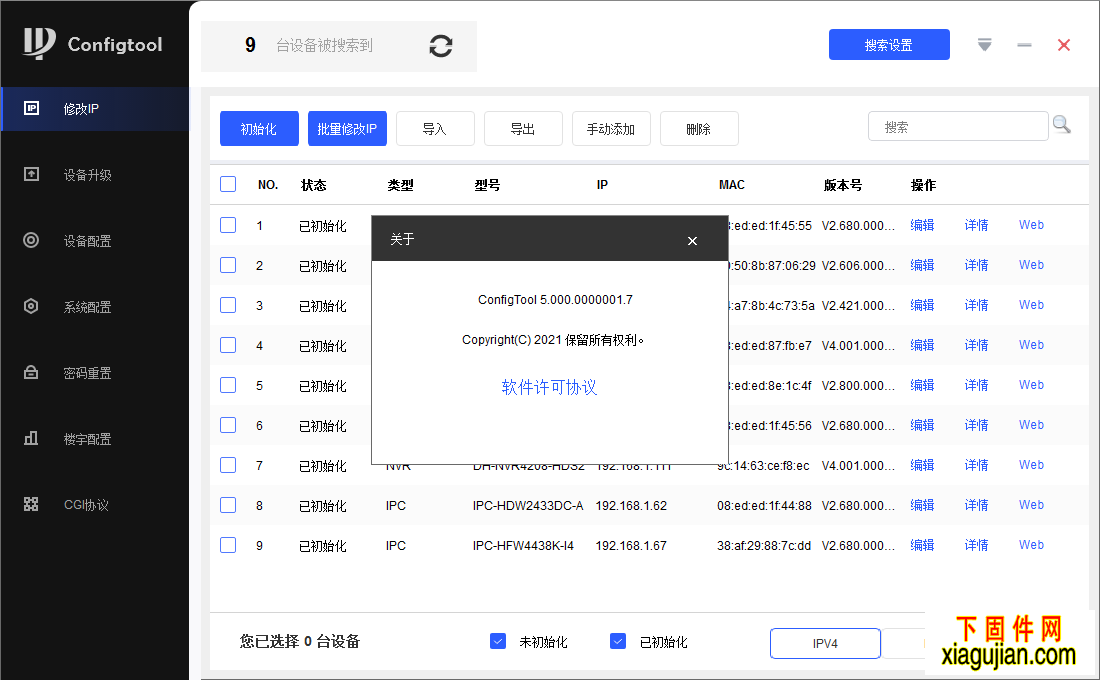
Task: Click 编辑 for device row 1
Action: 922,225
